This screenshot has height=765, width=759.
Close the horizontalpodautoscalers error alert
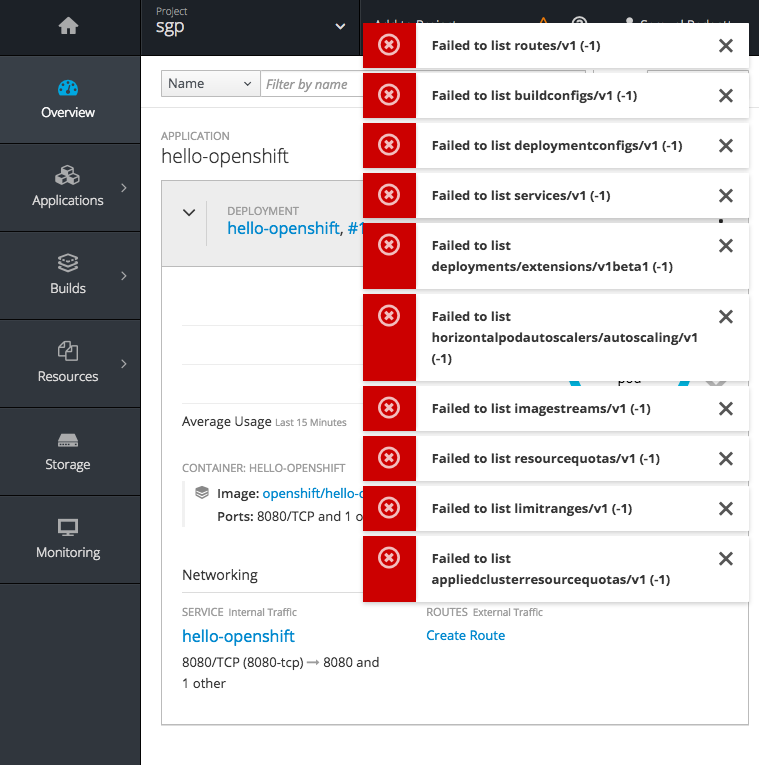[726, 317]
